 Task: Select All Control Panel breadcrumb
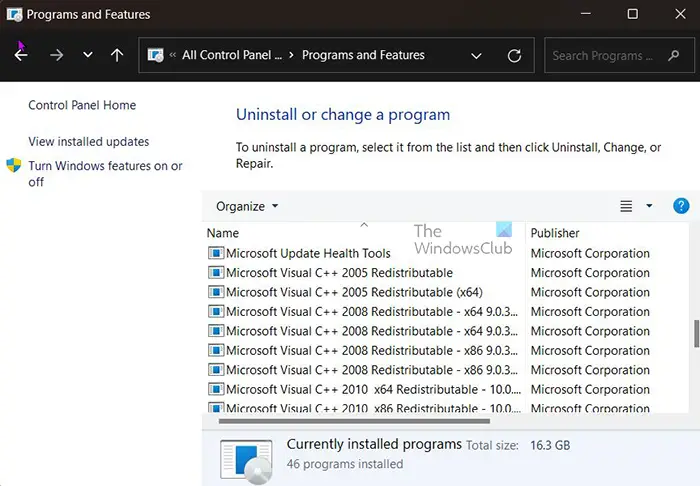point(232,55)
